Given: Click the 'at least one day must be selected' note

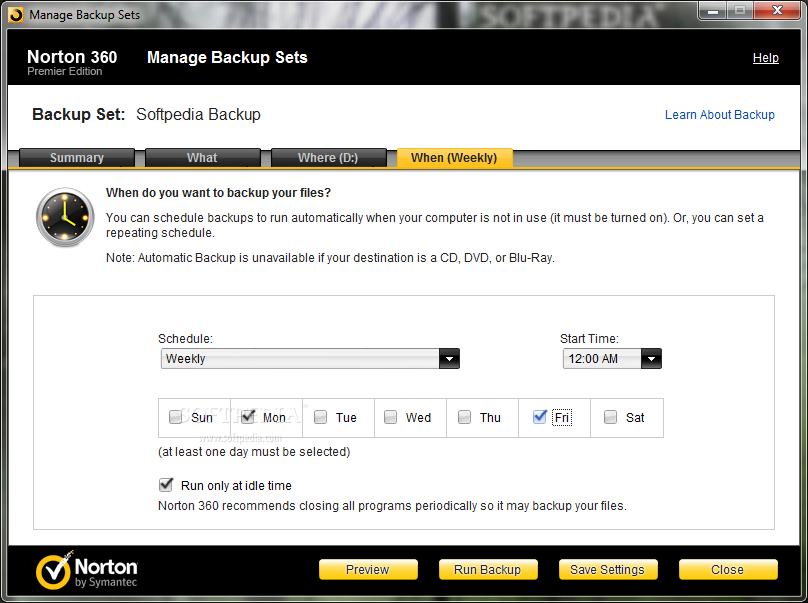Looking at the screenshot, I should pyautogui.click(x=254, y=452).
